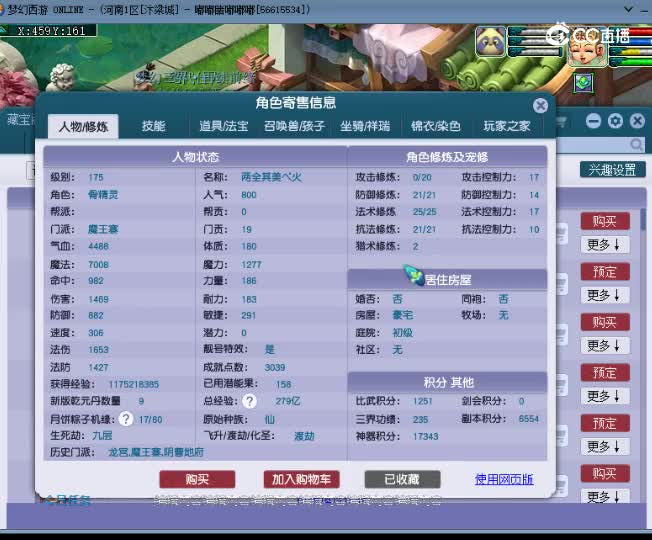Viewport: 652px width, 540px height.
Task: Minimize the 藏宝阁 window
Action: tap(593, 121)
